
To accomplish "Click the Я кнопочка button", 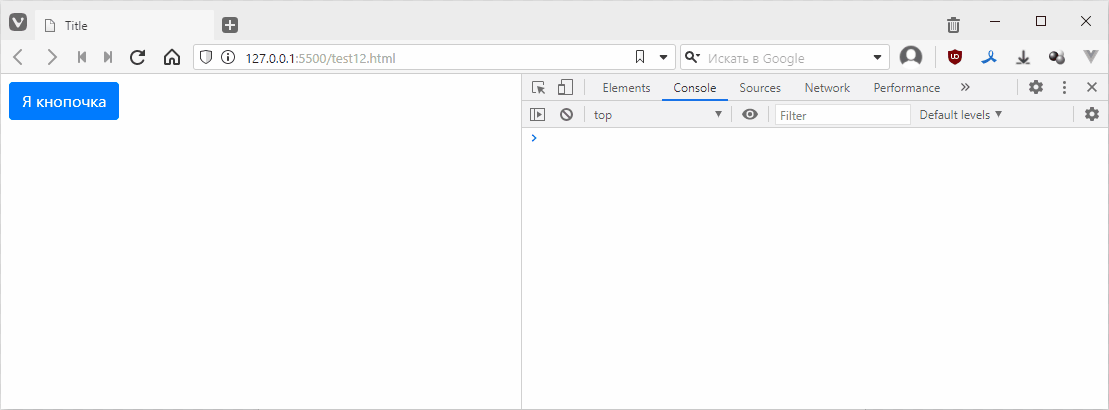I will pos(64,101).
